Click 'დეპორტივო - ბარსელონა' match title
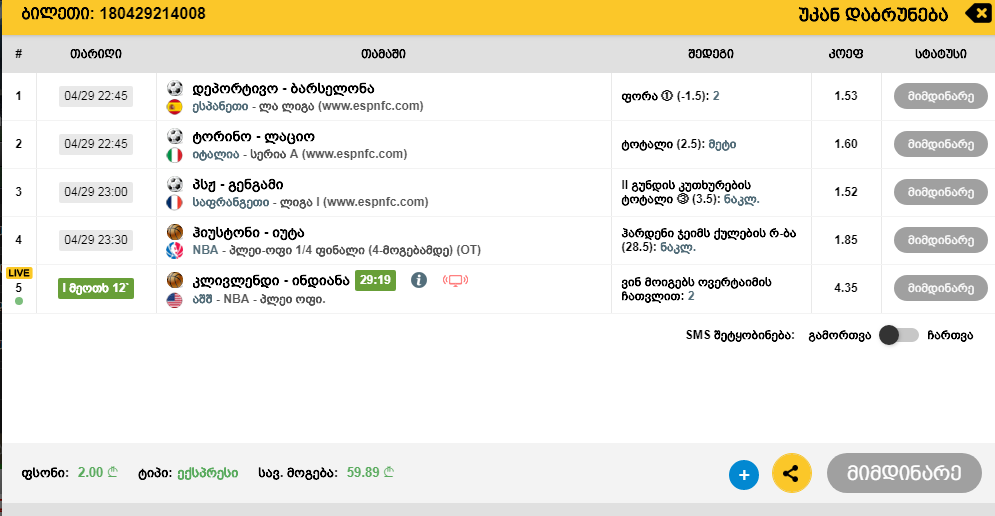 pos(283,88)
